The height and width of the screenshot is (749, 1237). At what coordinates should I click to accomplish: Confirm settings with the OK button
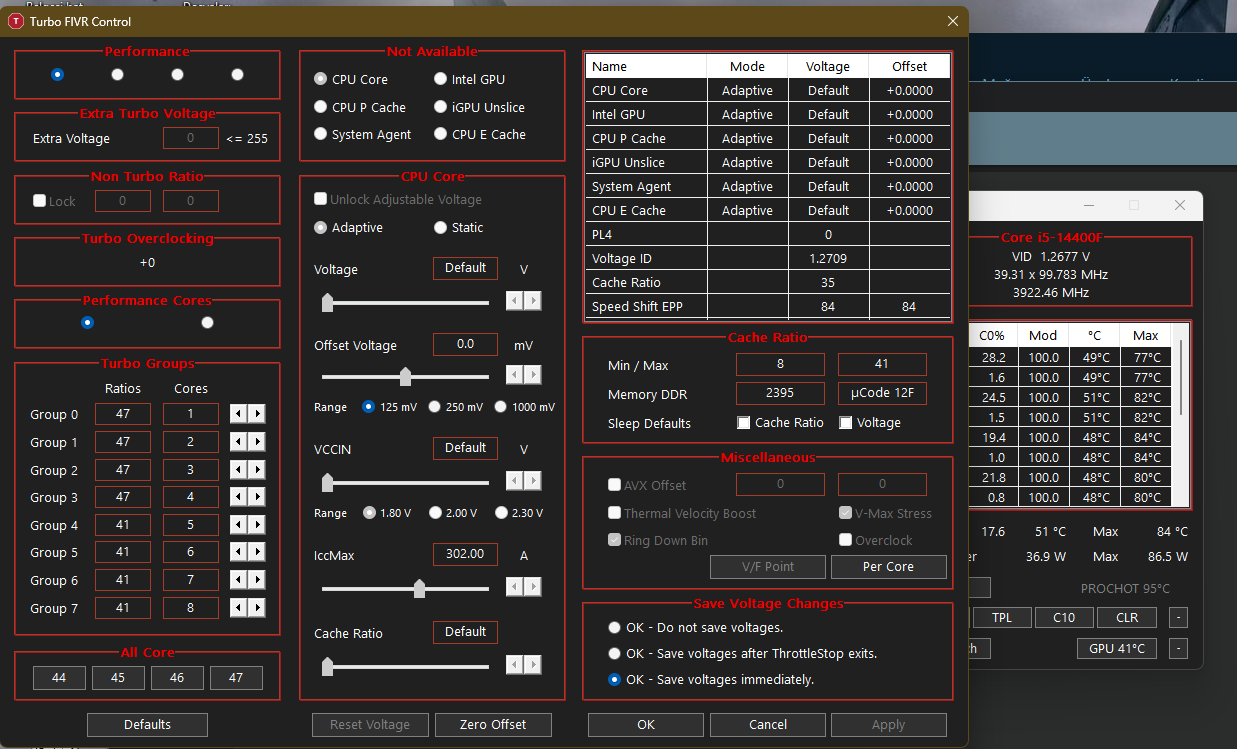tap(646, 725)
